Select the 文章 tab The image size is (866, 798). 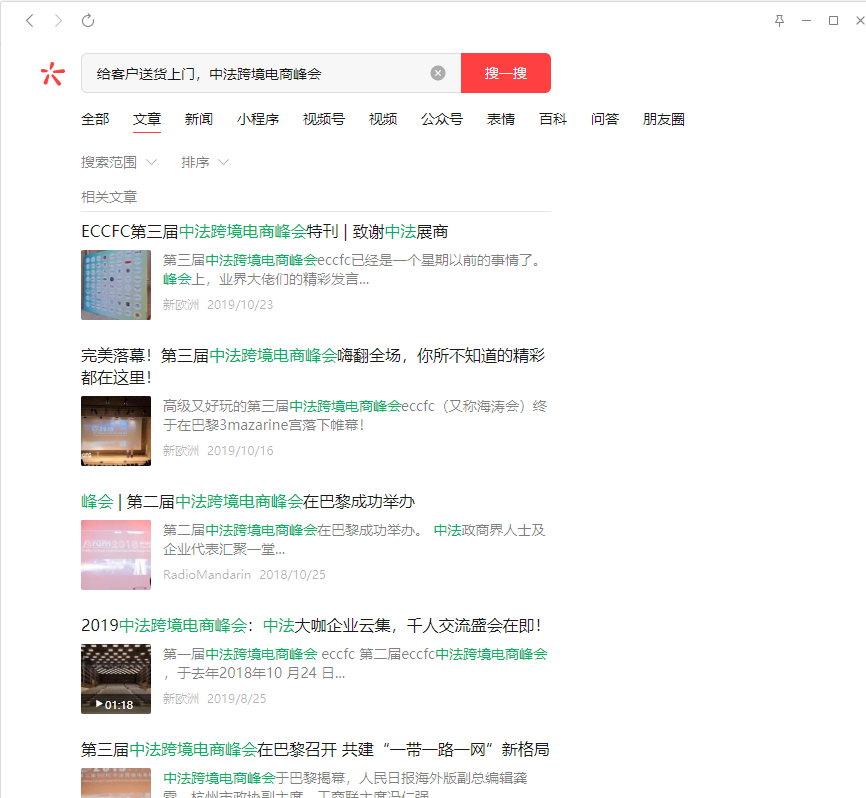pos(147,119)
